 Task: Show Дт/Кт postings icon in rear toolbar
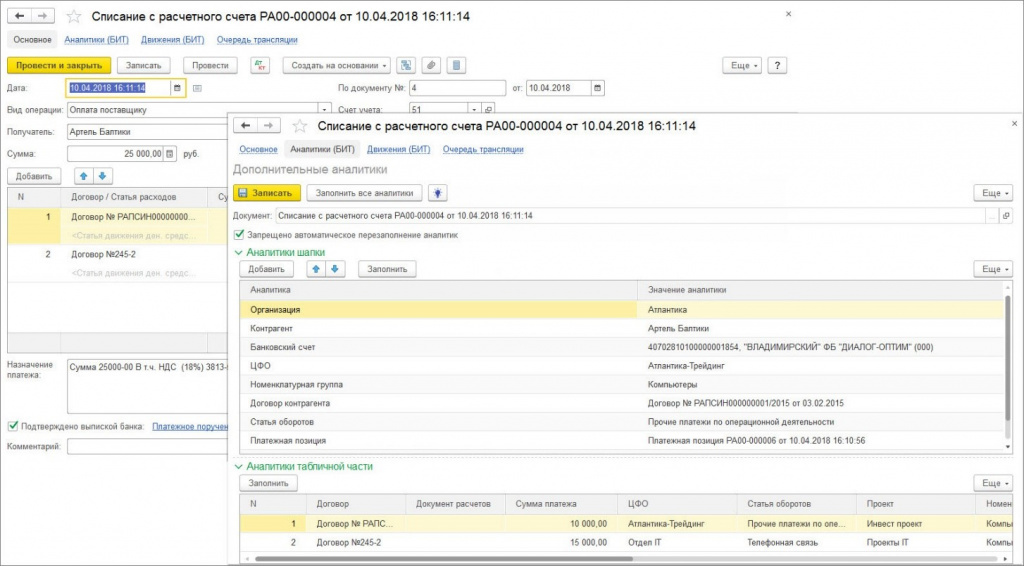(x=260, y=65)
